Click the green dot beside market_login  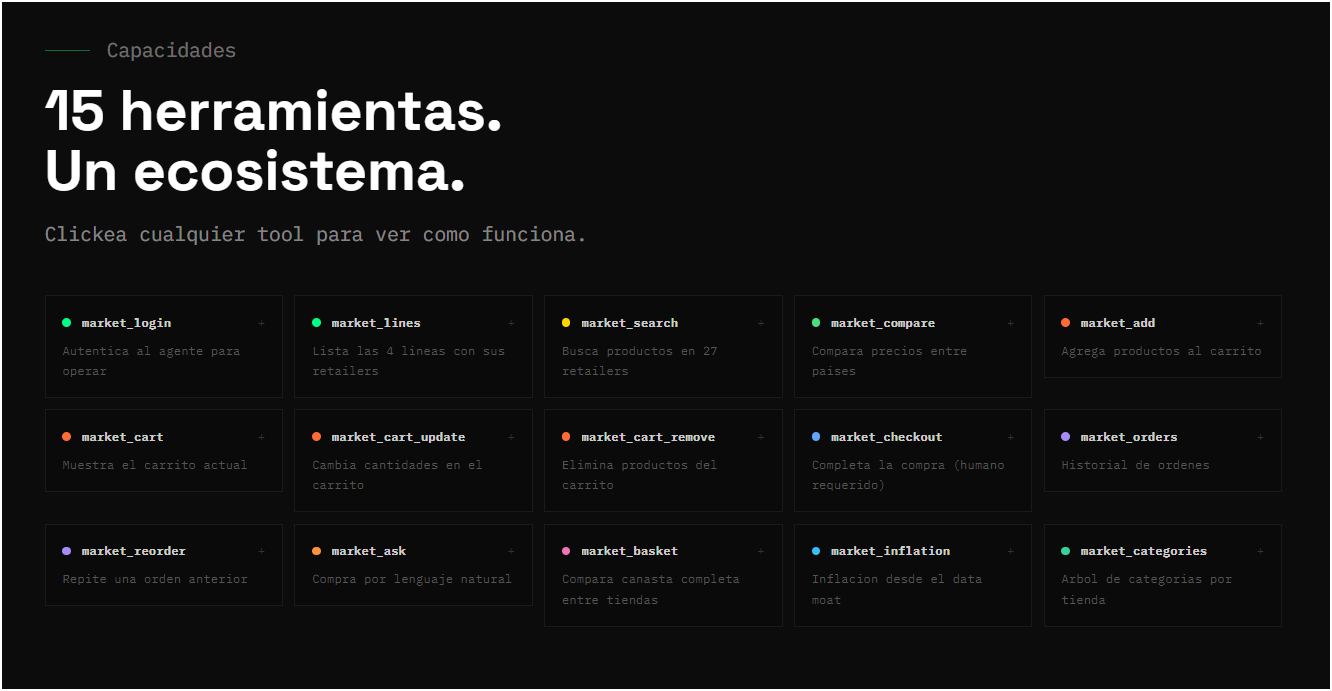pyautogui.click(x=67, y=323)
